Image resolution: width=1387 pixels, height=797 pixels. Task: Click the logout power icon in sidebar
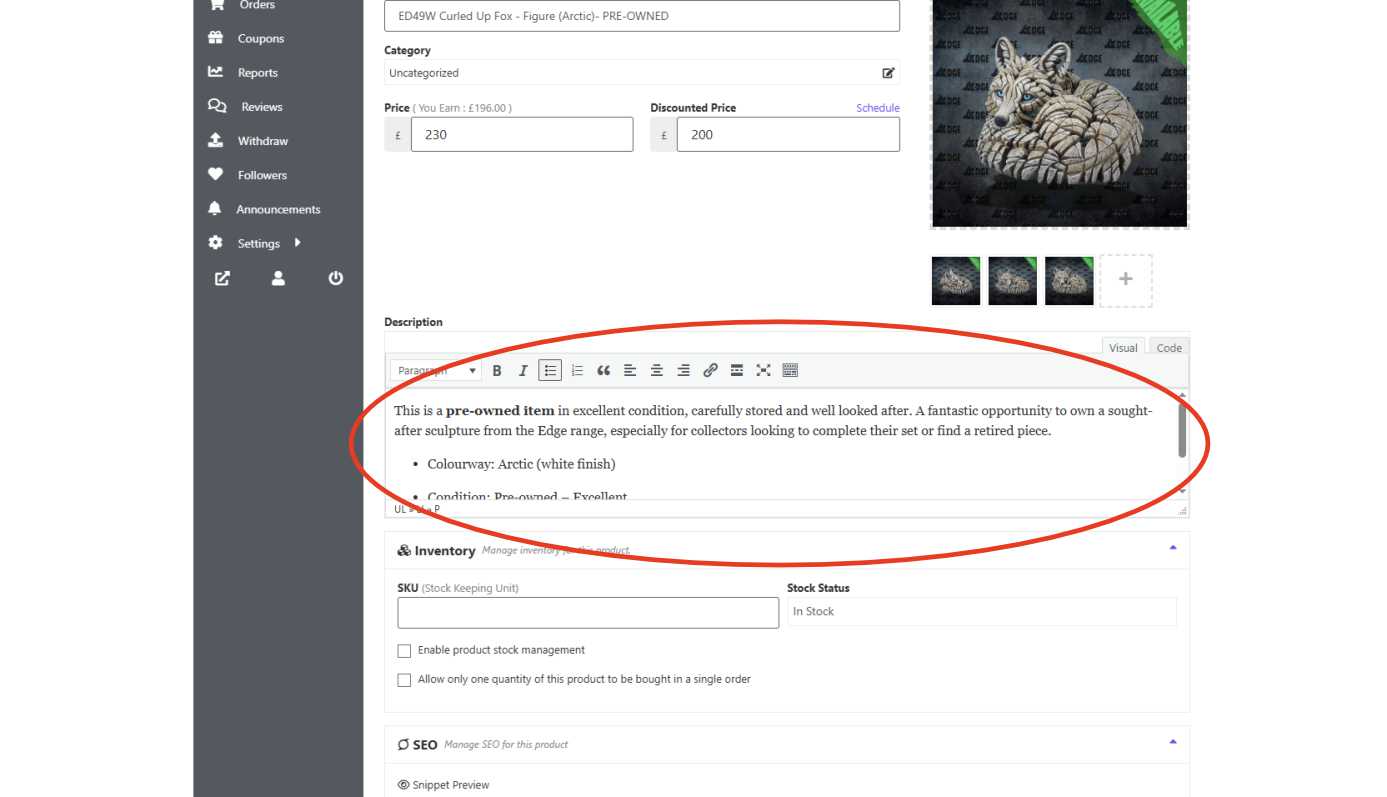point(336,279)
